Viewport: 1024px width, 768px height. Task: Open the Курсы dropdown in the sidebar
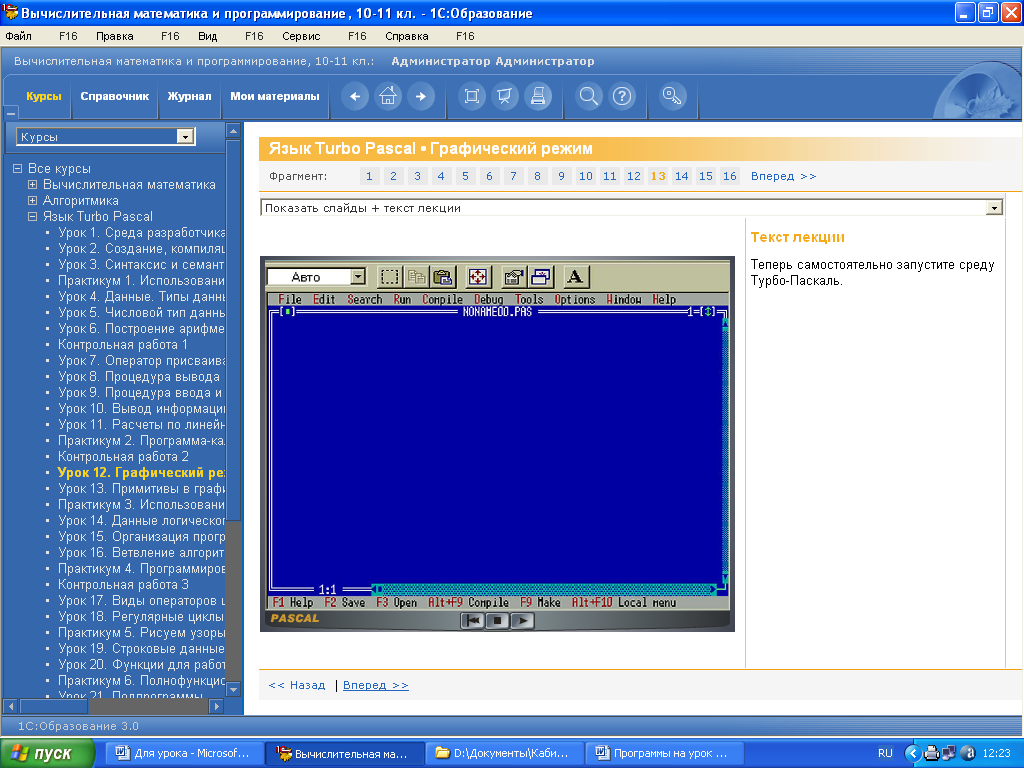[x=185, y=136]
